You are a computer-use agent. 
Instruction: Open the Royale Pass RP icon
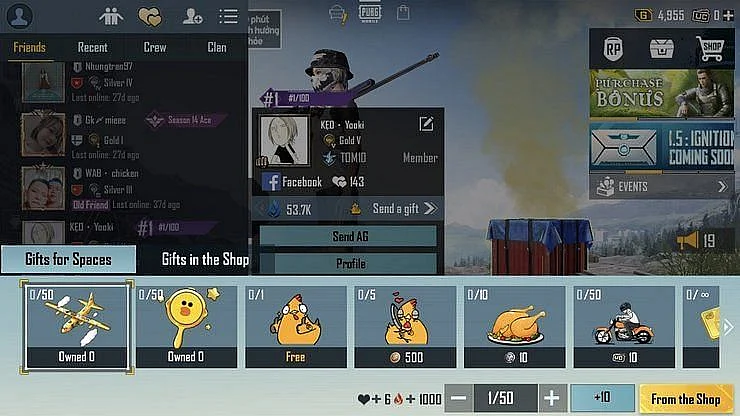pyautogui.click(x=614, y=49)
